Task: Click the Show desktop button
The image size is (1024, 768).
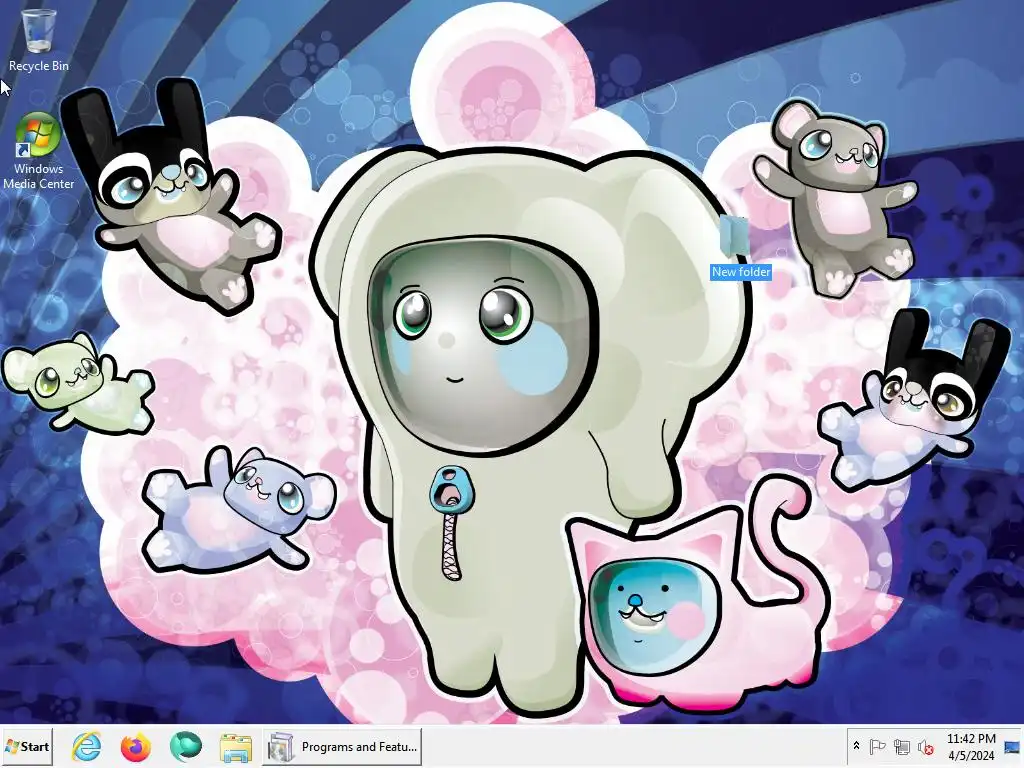Action: click(x=1014, y=746)
